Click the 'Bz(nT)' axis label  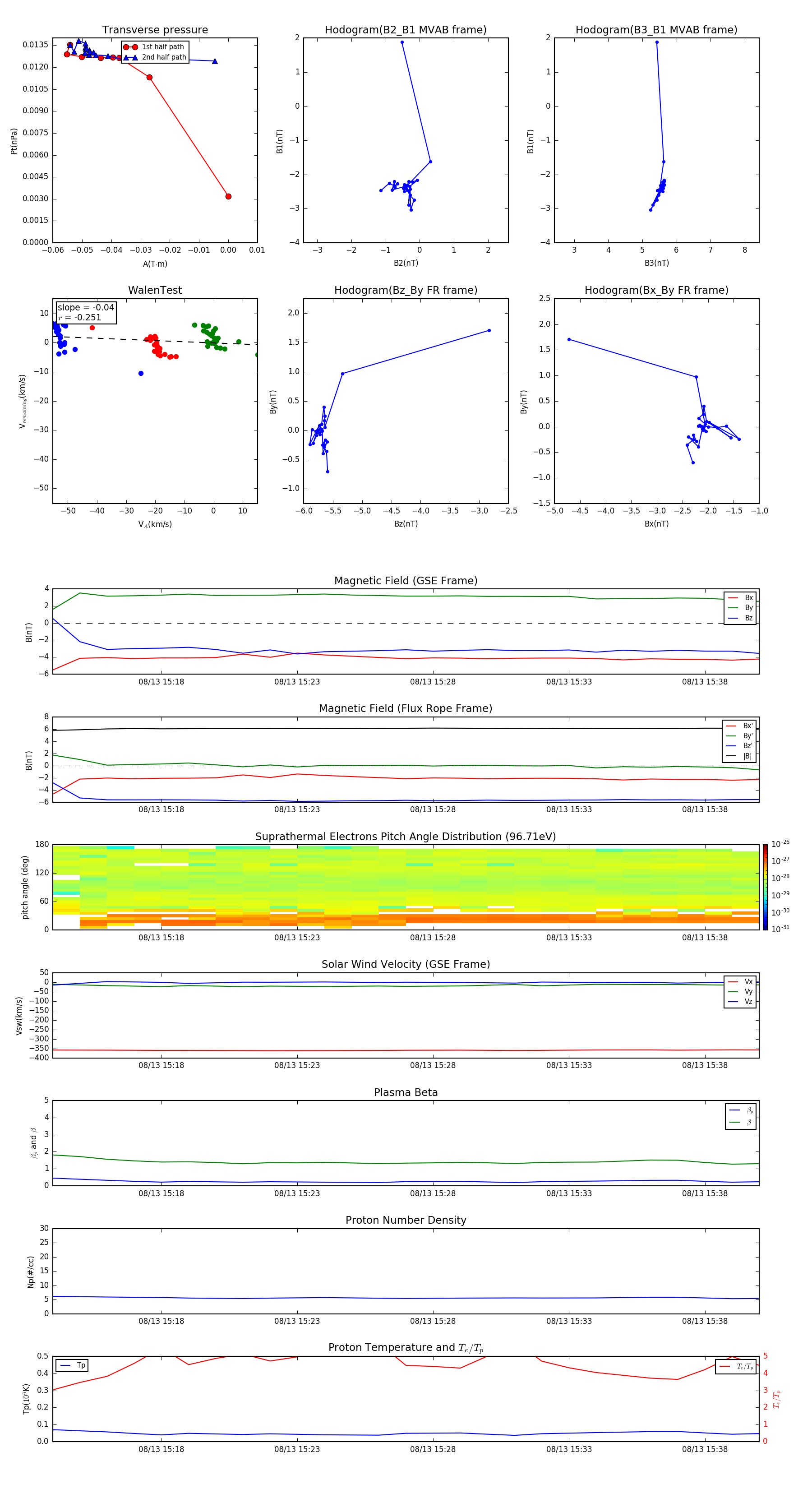pos(406,524)
